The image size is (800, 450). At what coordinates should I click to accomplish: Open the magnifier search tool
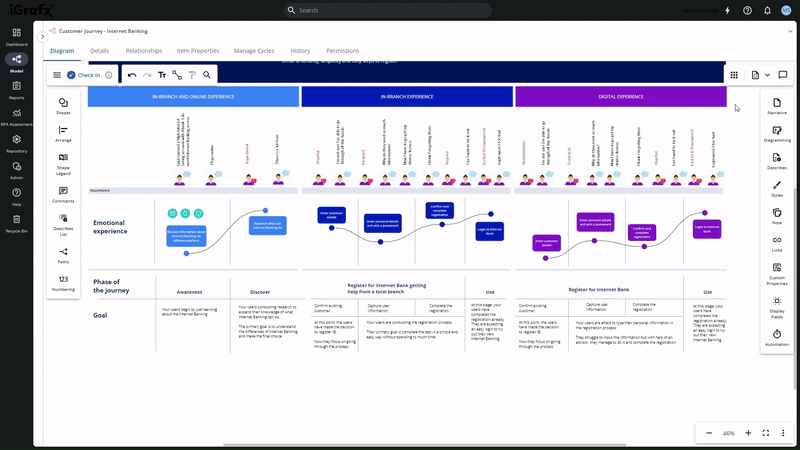[207, 75]
